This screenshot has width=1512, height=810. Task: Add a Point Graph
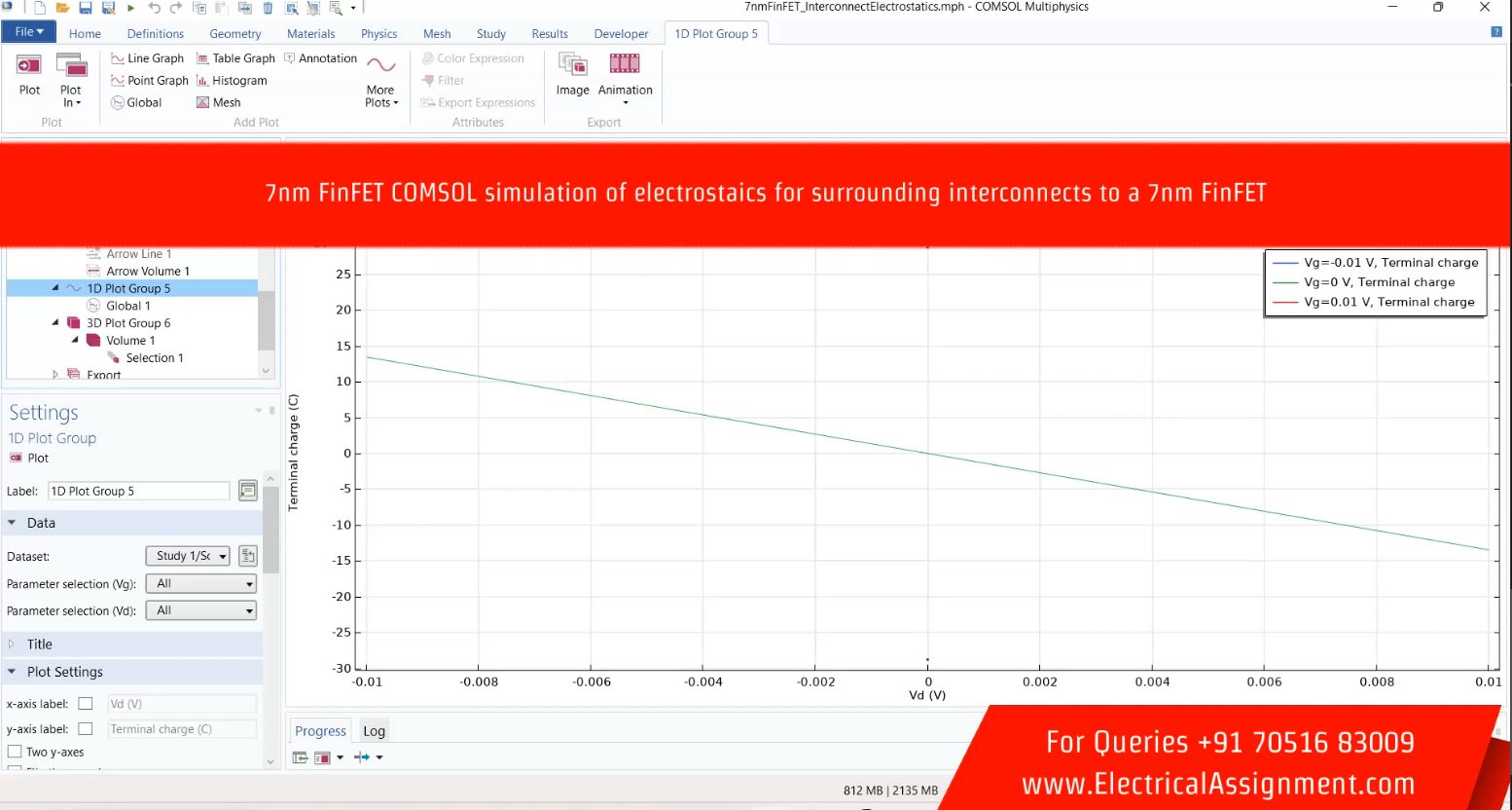[x=149, y=81]
